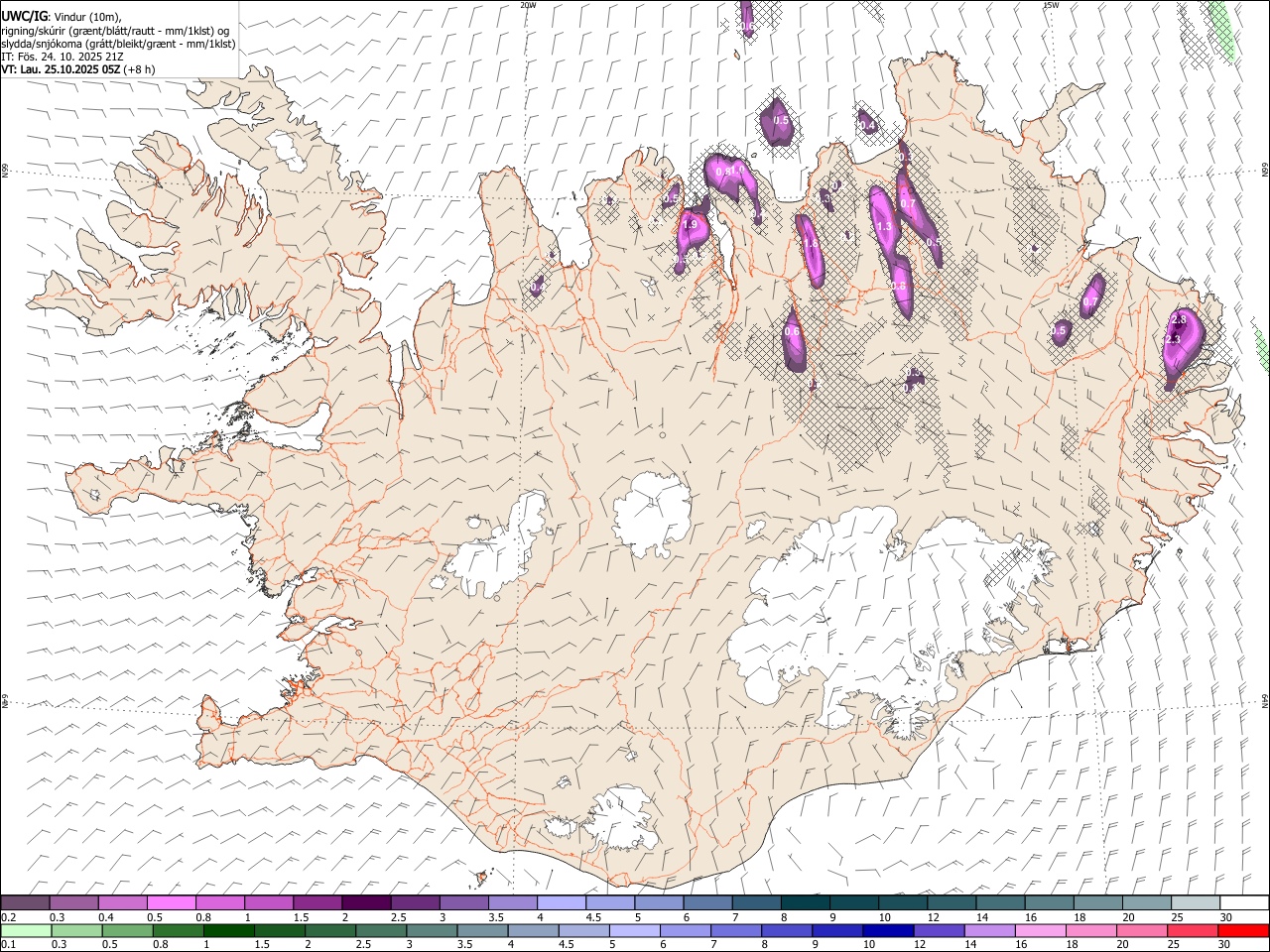1270x952 pixels.
Task: Pick top legend swatch above the 4 label
Action: pos(560,903)
